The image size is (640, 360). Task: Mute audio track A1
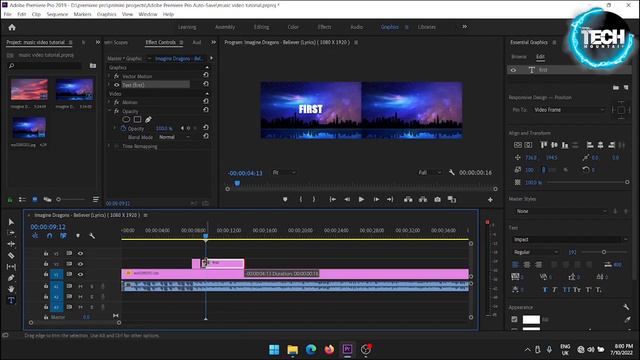(x=80, y=287)
